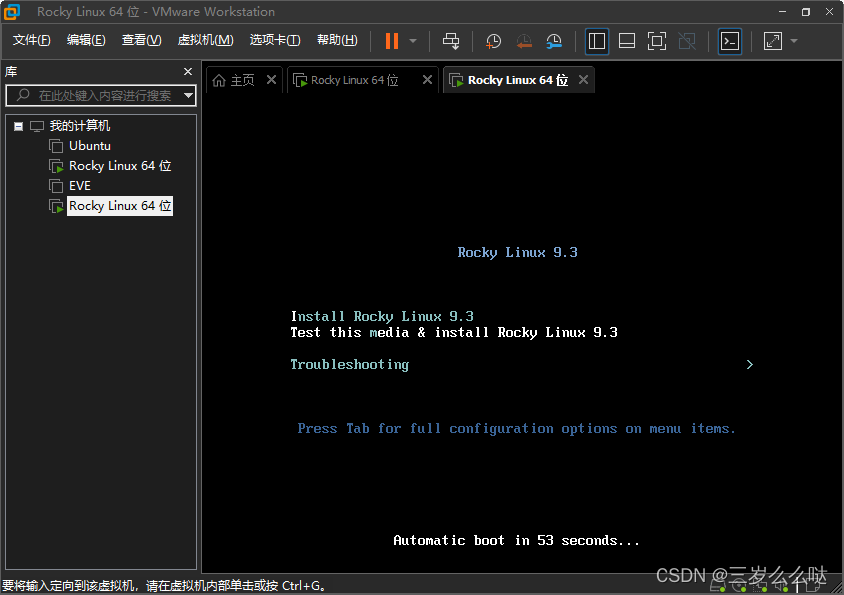Image resolution: width=844 pixels, height=595 pixels.
Task: Open the 文件(F) menu
Action: pos(31,40)
